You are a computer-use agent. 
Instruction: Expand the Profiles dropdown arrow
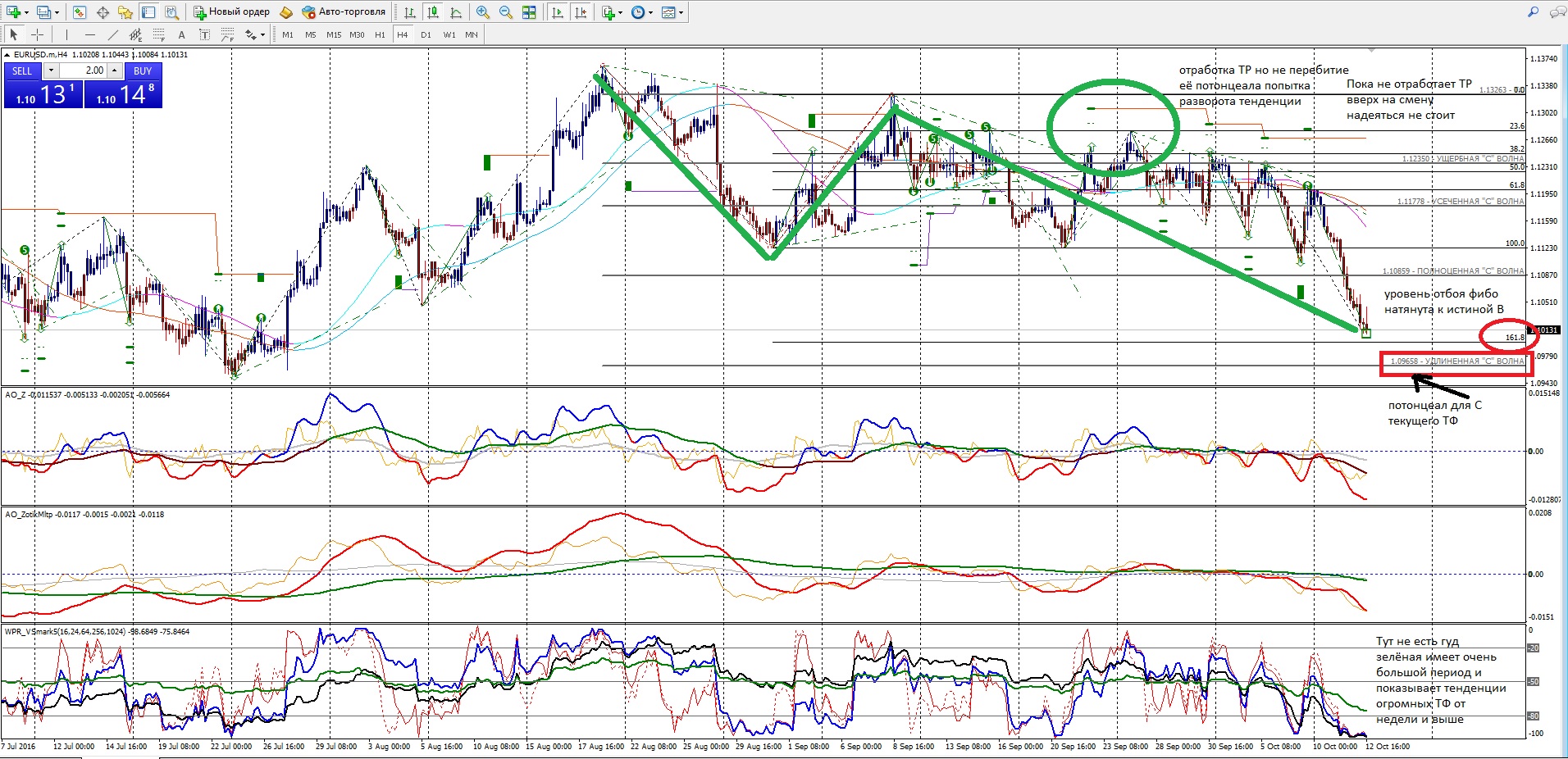point(57,12)
